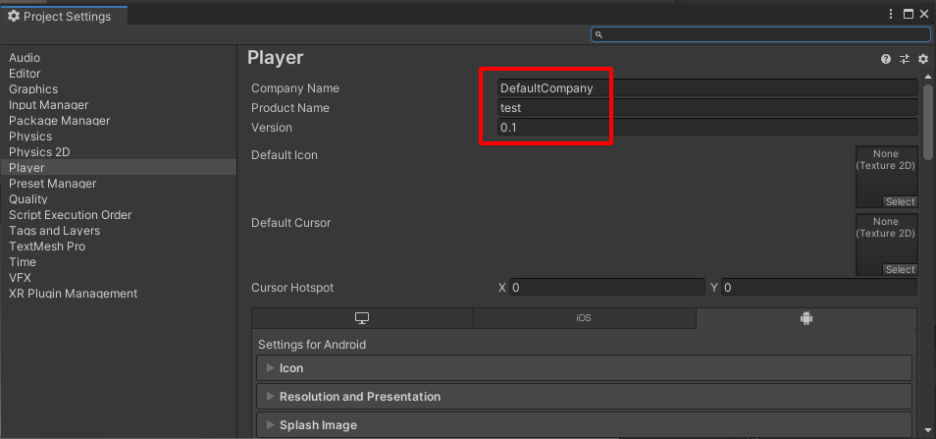Expand the Icon section
The width and height of the screenshot is (936, 439).
(x=584, y=368)
